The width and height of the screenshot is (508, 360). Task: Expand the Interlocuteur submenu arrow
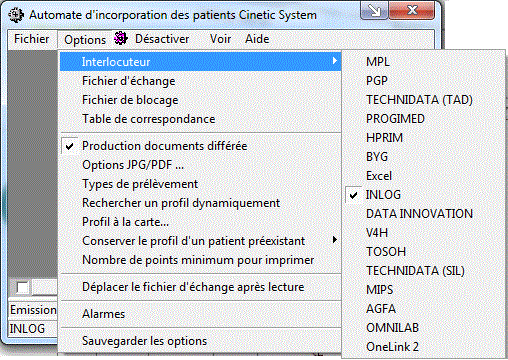point(335,61)
